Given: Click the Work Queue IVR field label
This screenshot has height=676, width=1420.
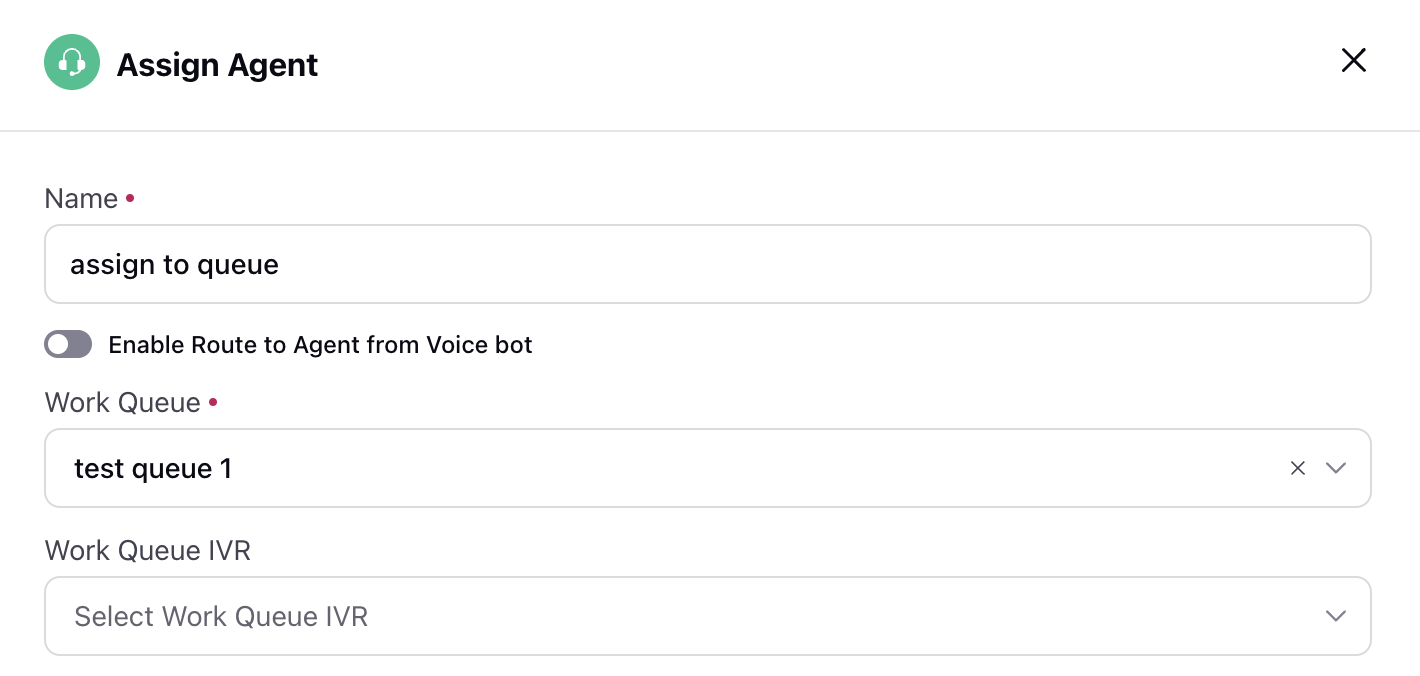Looking at the screenshot, I should (x=148, y=550).
